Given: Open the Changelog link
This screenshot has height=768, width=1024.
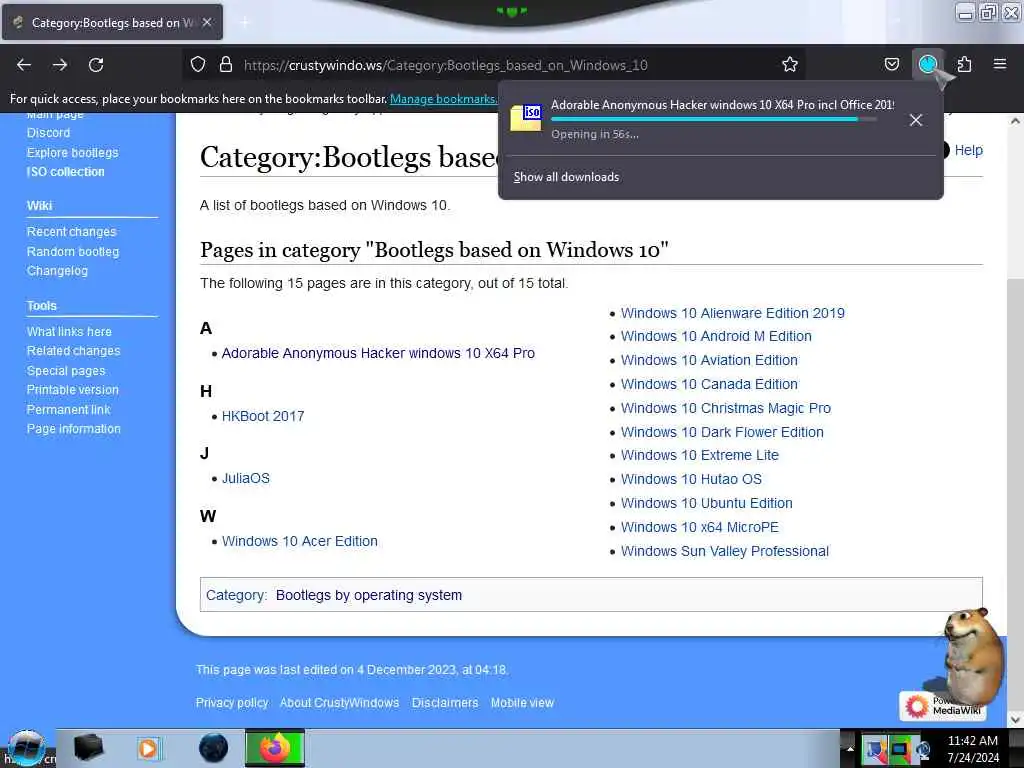Looking at the screenshot, I should [x=57, y=270].
